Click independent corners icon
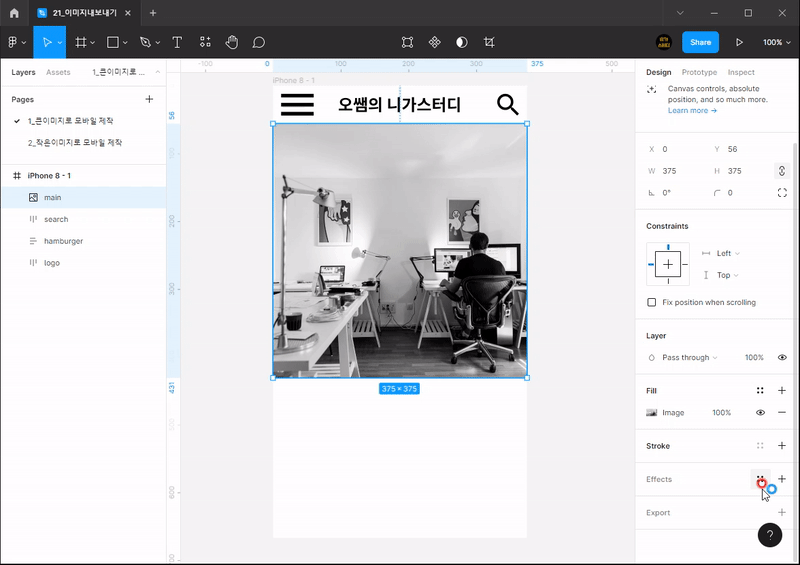The image size is (800, 565). (782, 192)
